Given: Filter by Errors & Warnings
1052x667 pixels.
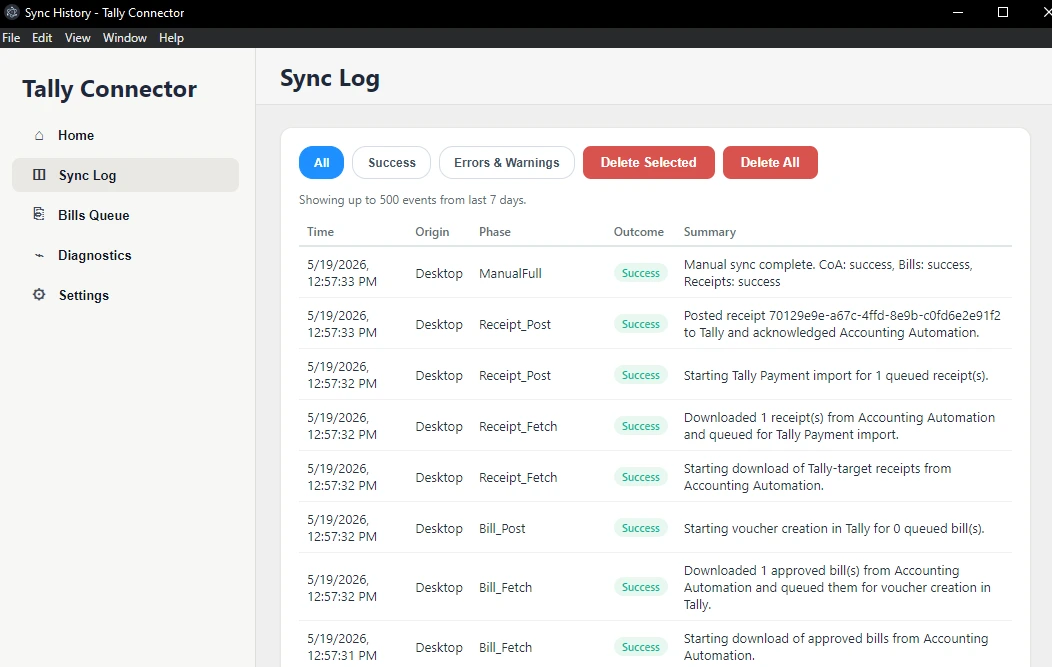Looking at the screenshot, I should click(507, 162).
